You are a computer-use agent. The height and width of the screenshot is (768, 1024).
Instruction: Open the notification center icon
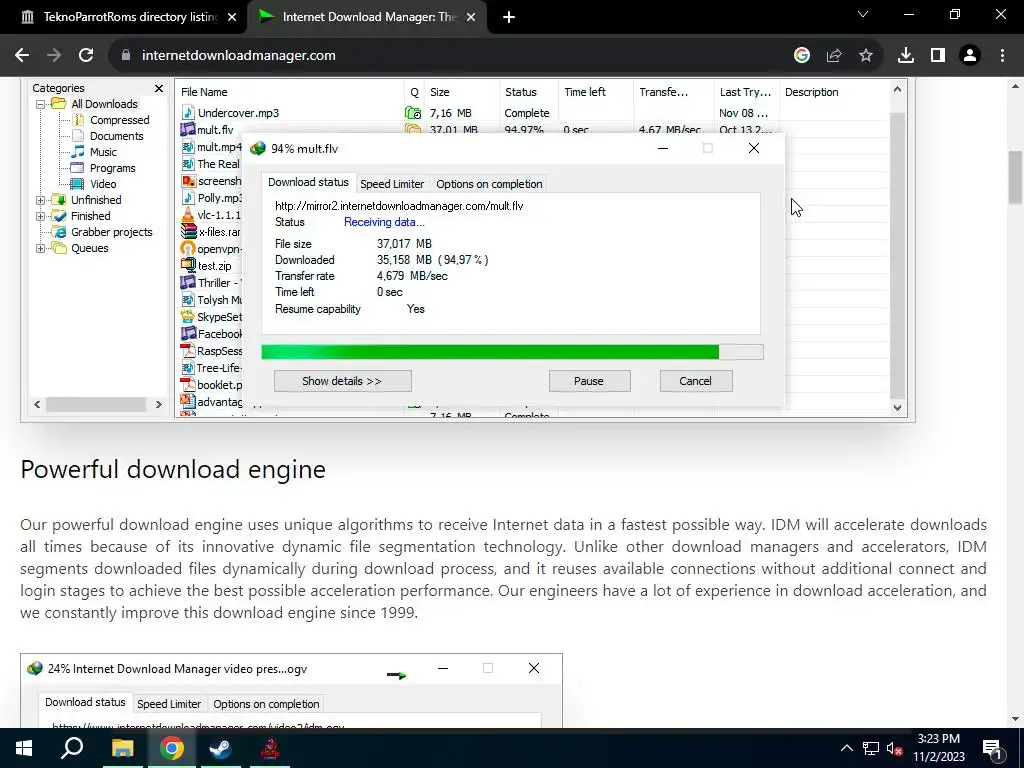pyautogui.click(x=991, y=748)
